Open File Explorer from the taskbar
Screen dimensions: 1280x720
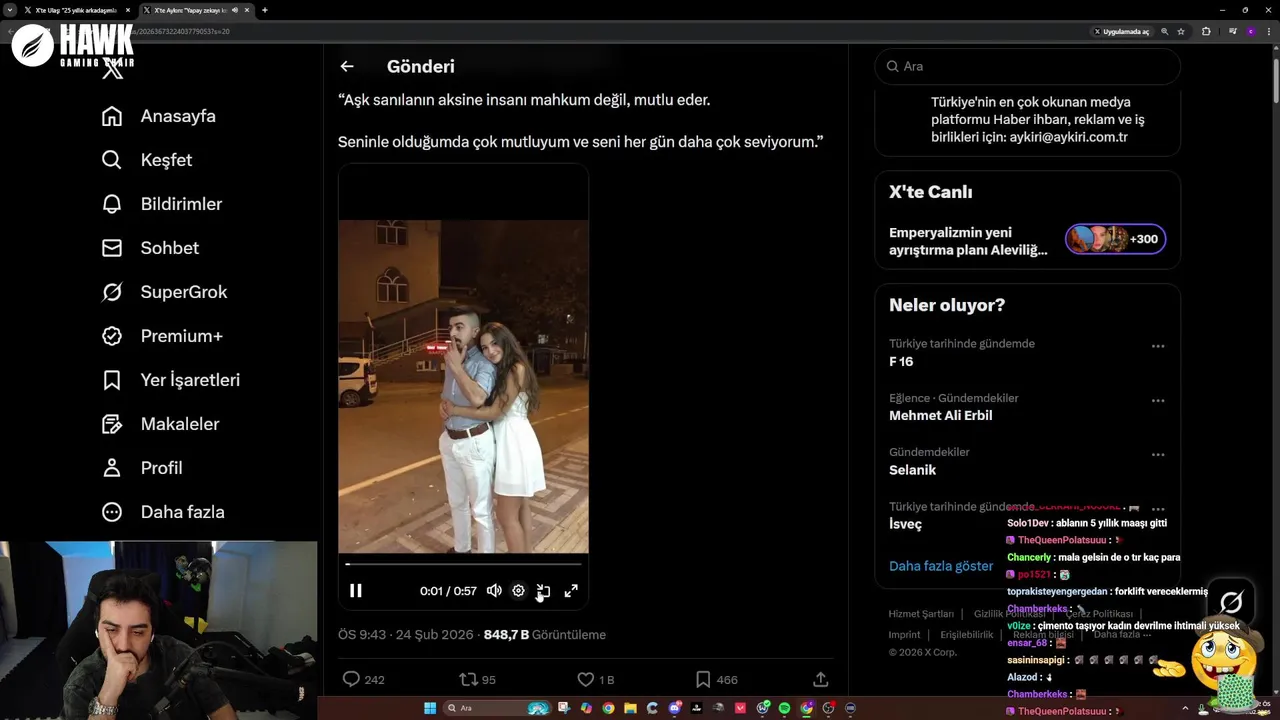630,708
